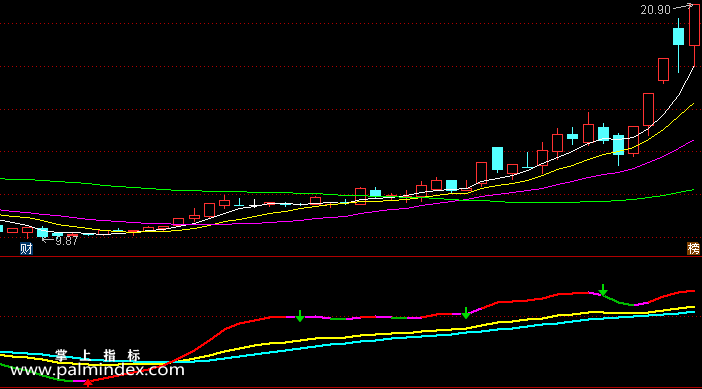Select the cyan candle near the 9.87 low
This screenshot has width=702, height=389.
(43, 232)
